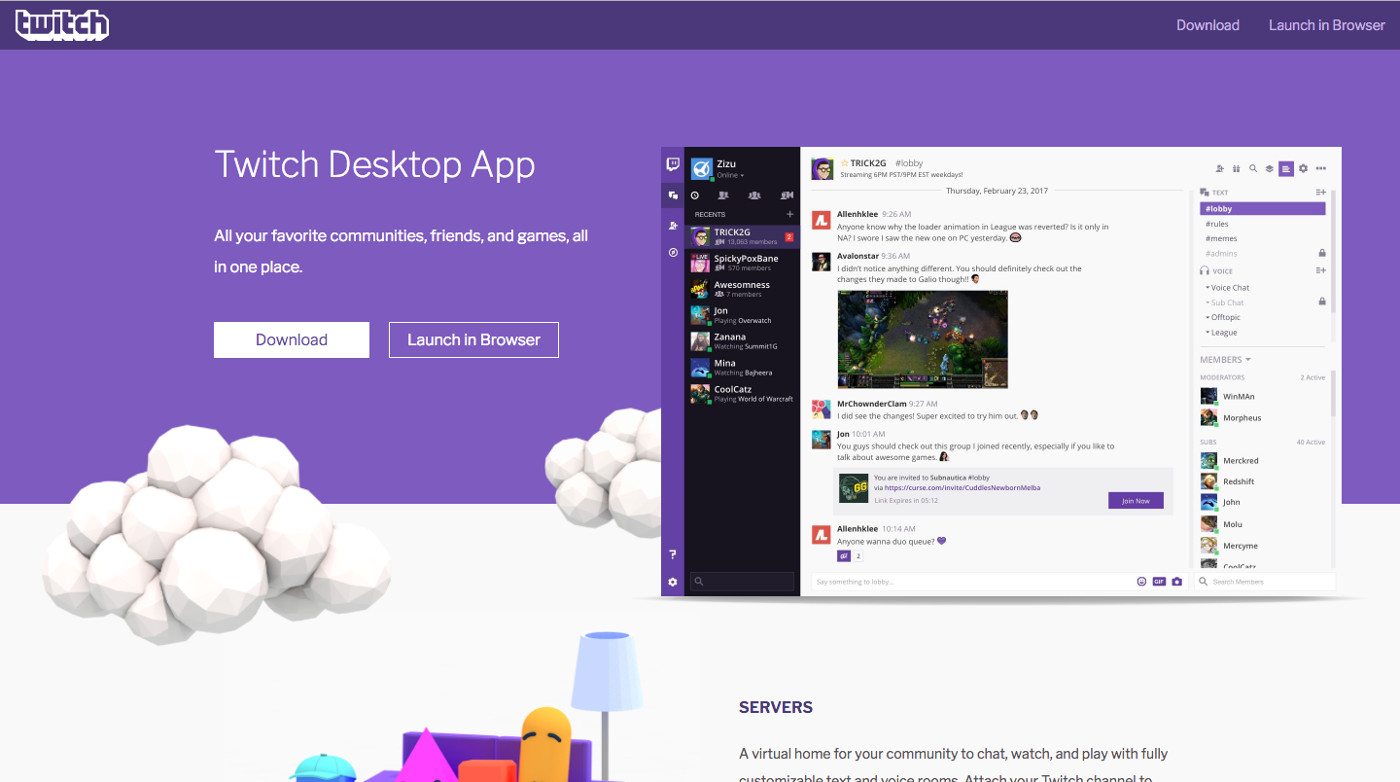This screenshot has height=782, width=1400.
Task: Click the invite member icon in chat toolbar
Action: (1220, 169)
